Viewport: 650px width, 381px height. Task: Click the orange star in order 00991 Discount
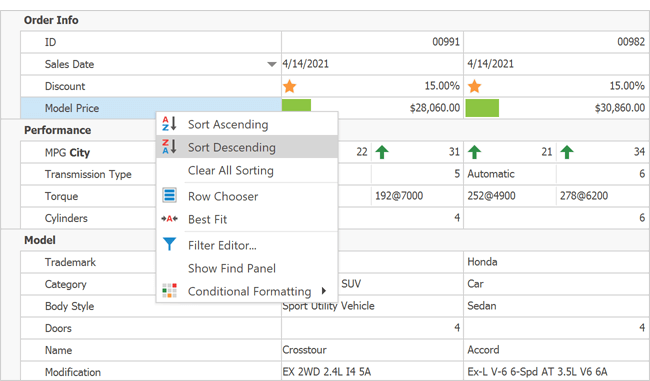(x=289, y=86)
